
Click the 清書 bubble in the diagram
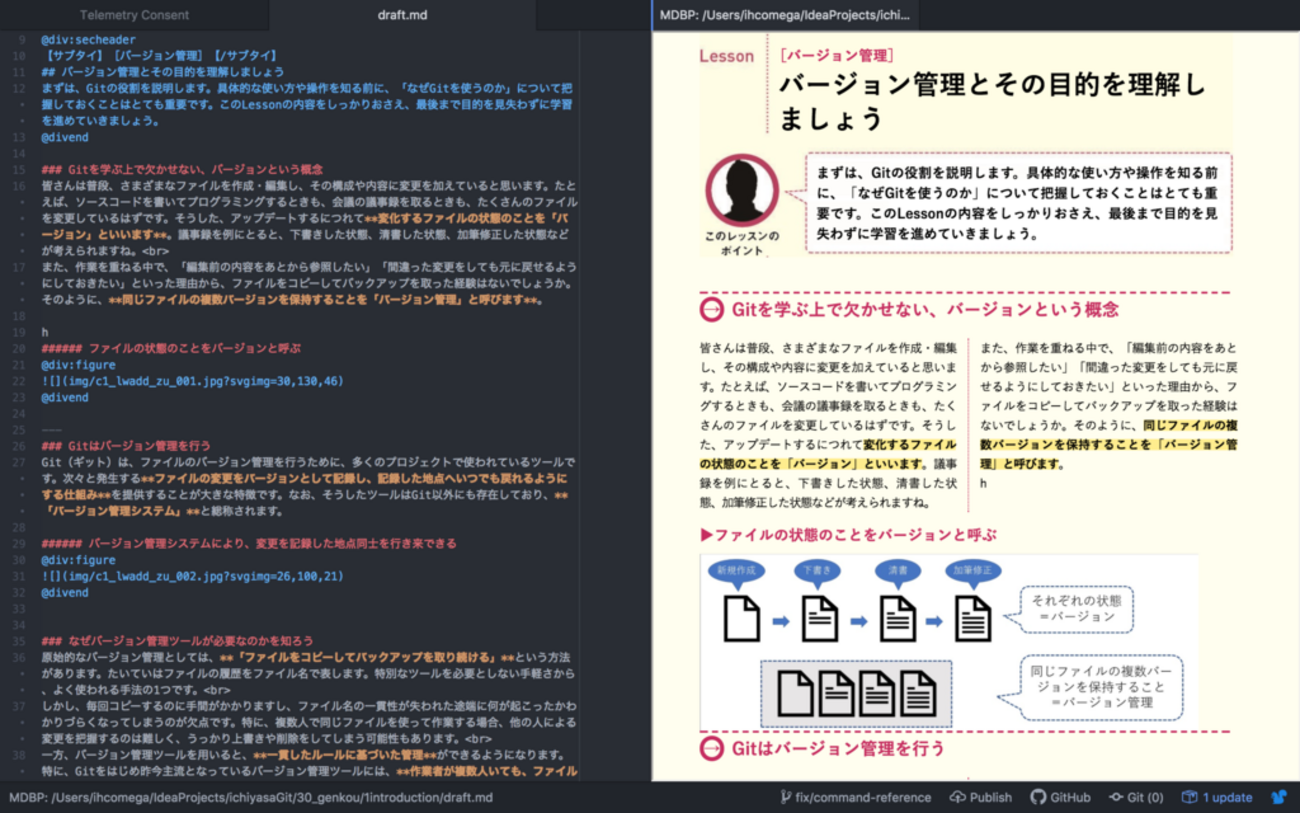pos(897,572)
